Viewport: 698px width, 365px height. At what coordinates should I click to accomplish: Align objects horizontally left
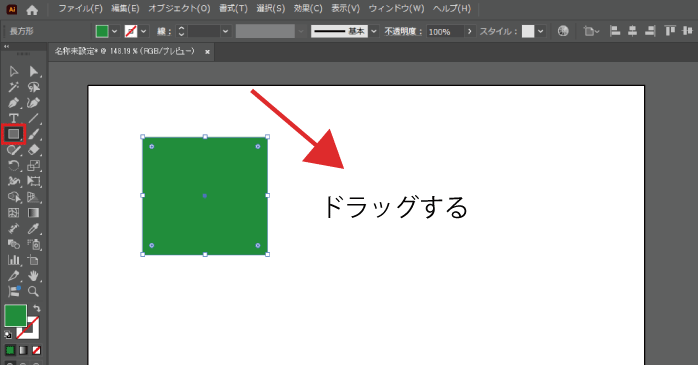615,31
